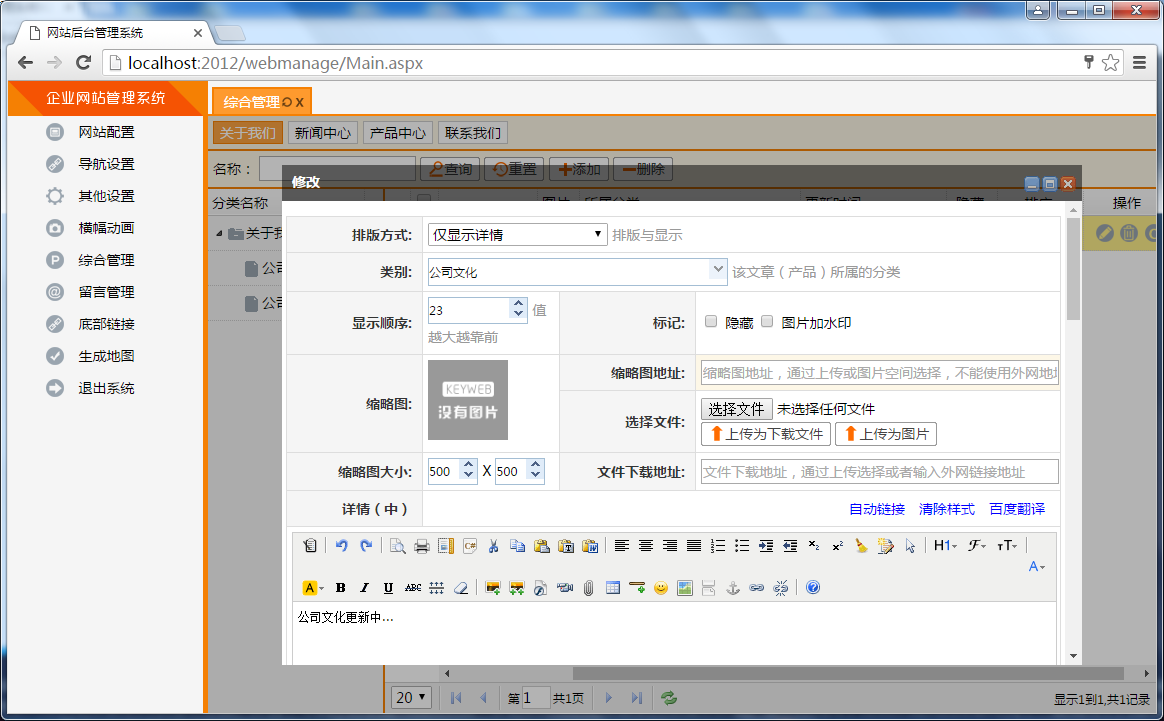1164x721 pixels.
Task: Insert an emoticon smiley
Action: (x=661, y=587)
